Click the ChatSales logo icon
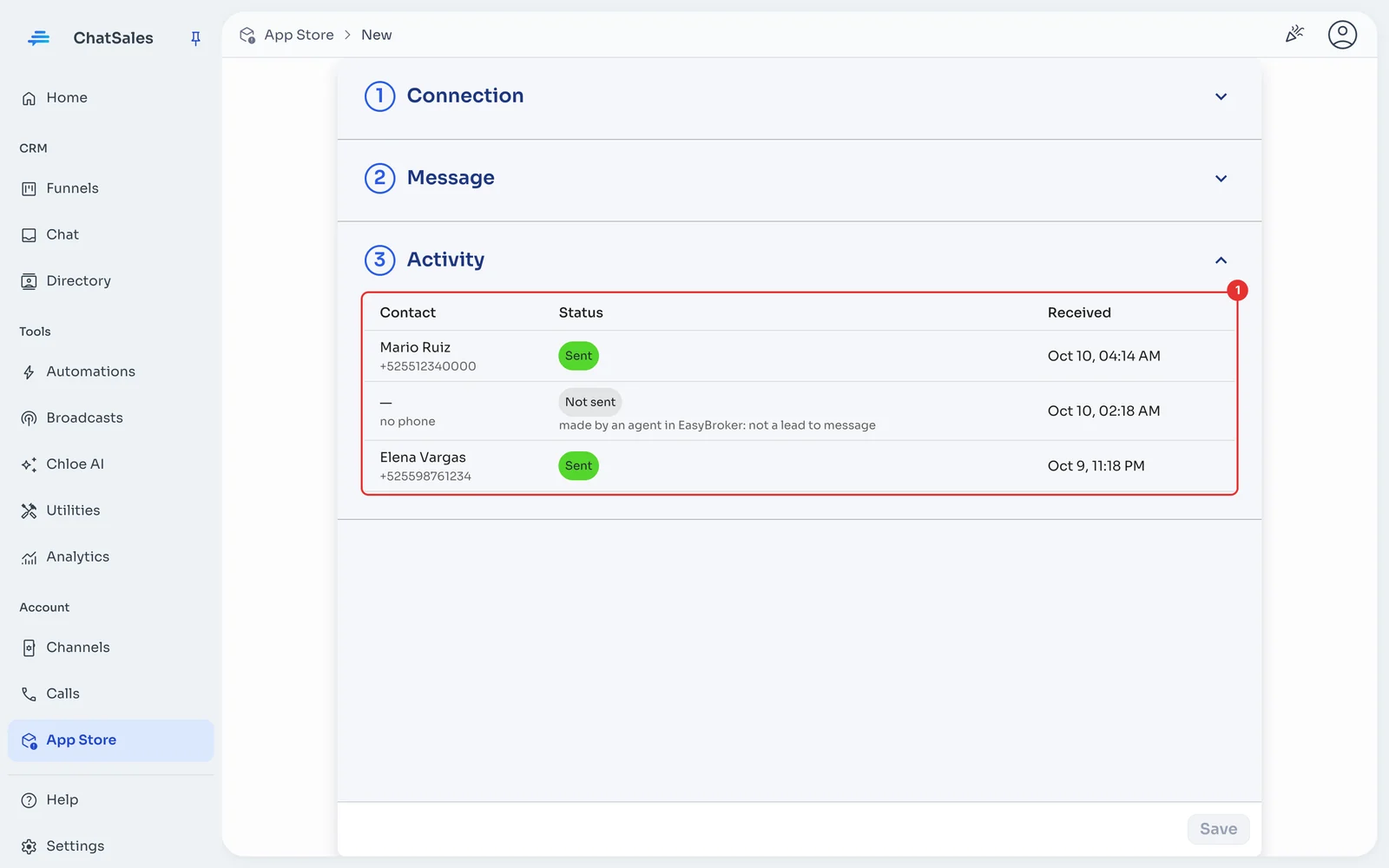Image resolution: width=1389 pixels, height=868 pixels. pos(38,38)
